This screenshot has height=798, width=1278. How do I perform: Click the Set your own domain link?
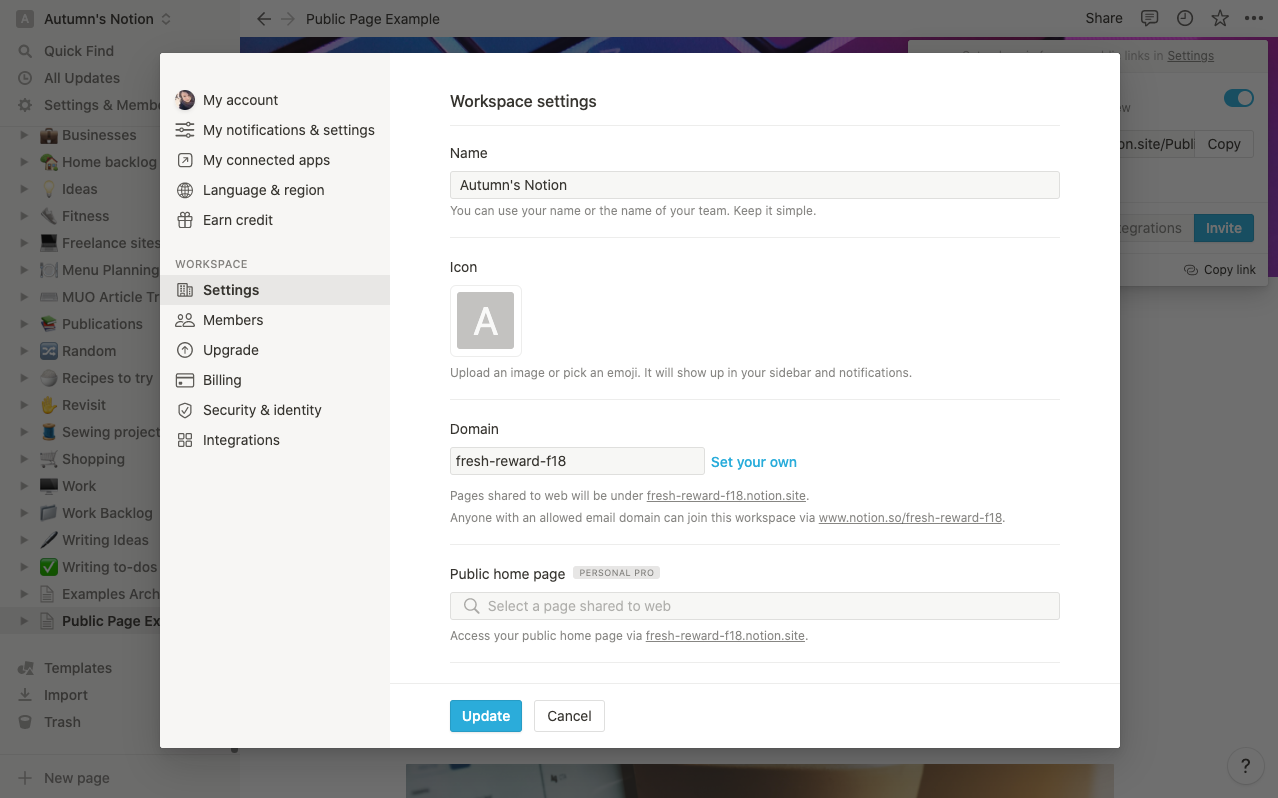[753, 462]
